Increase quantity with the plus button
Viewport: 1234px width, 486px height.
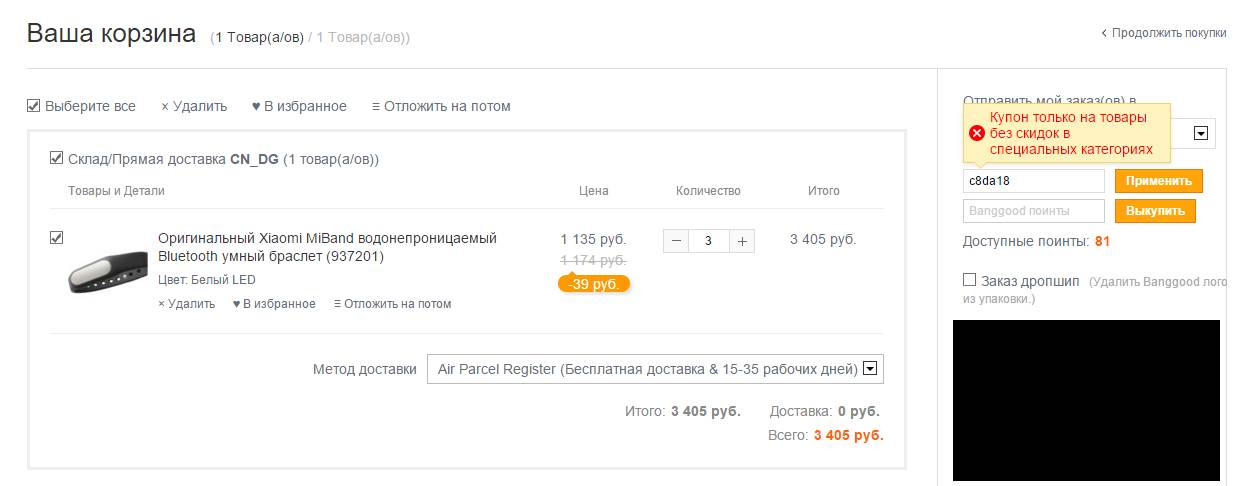click(x=742, y=241)
